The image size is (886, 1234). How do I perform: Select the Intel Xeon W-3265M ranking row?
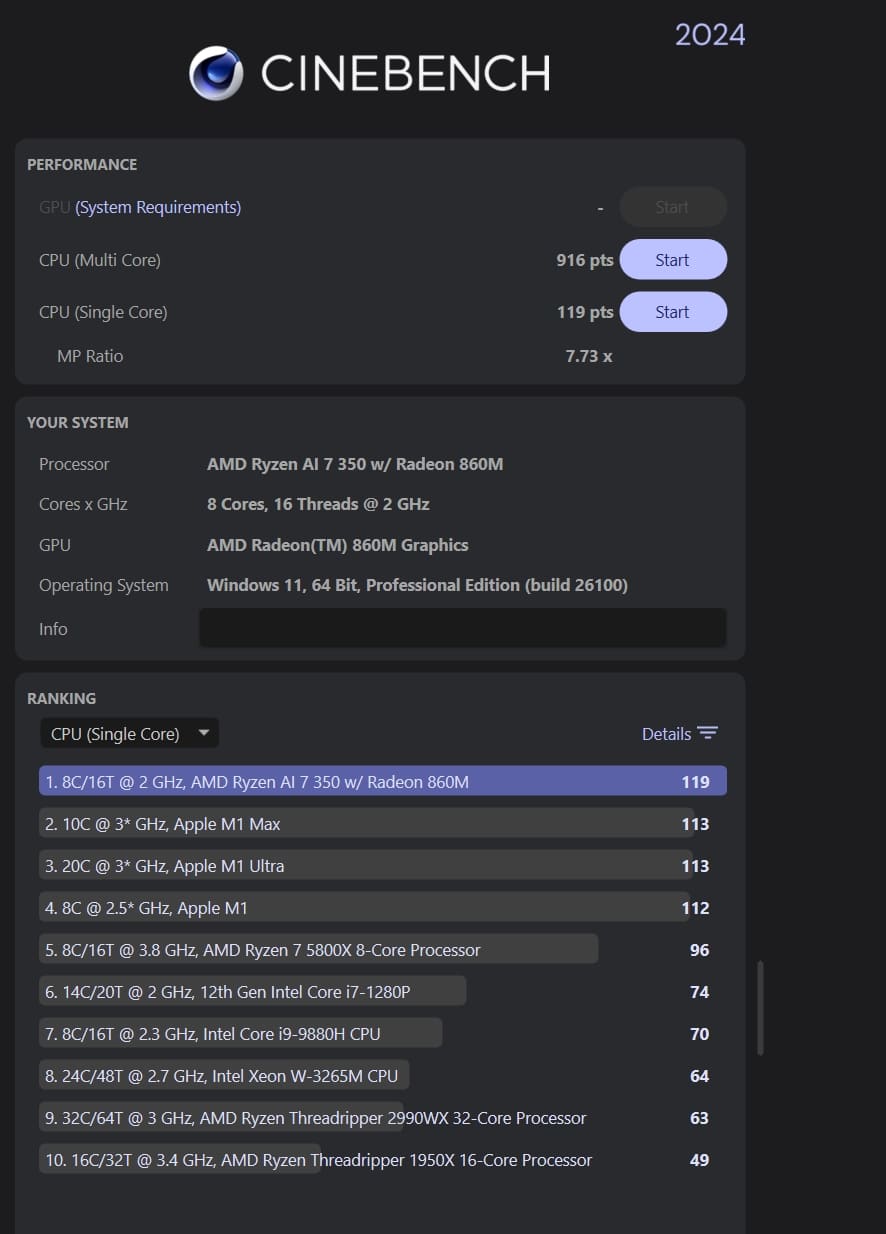pyautogui.click(x=224, y=1076)
